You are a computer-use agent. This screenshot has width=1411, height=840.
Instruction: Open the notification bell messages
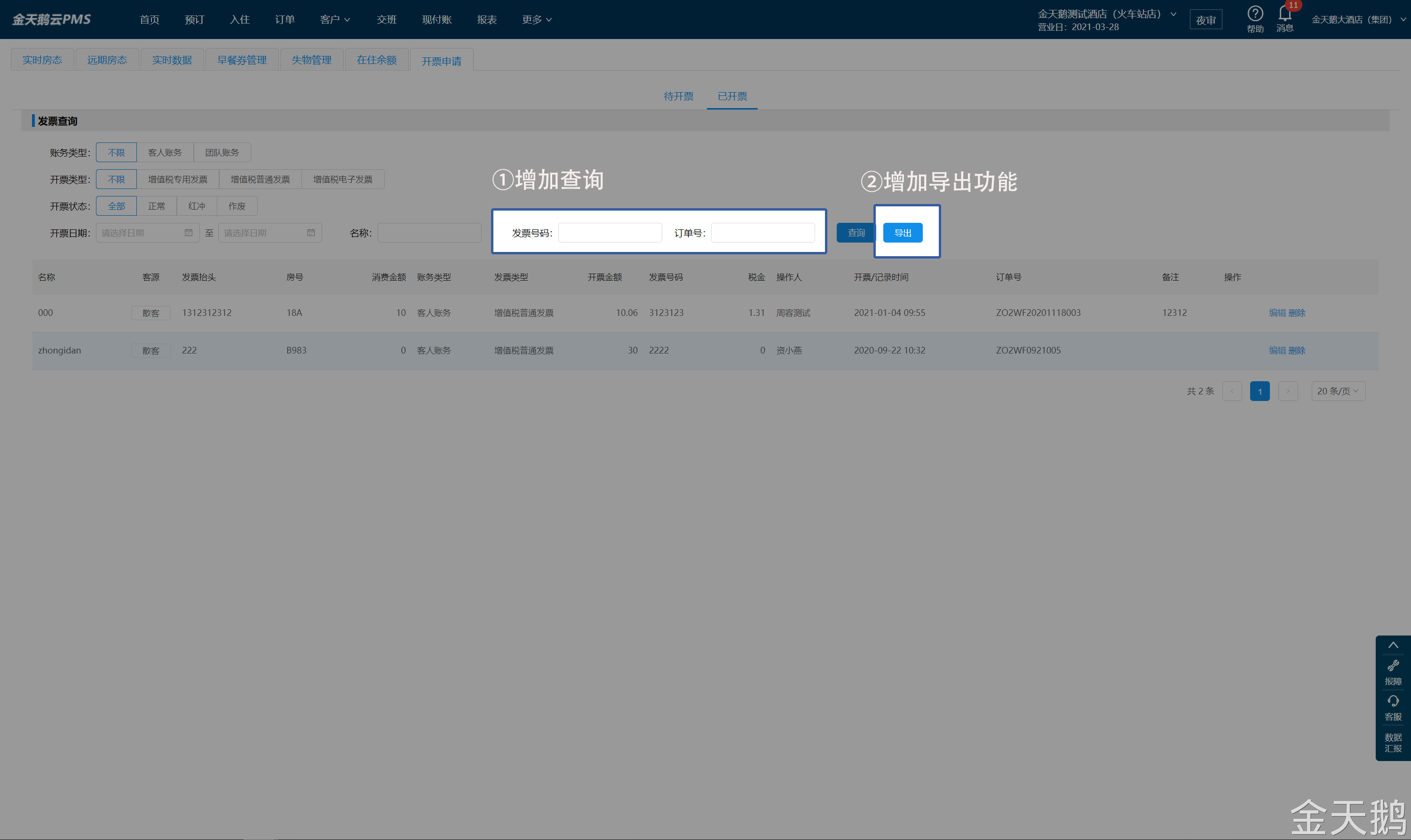[1285, 14]
